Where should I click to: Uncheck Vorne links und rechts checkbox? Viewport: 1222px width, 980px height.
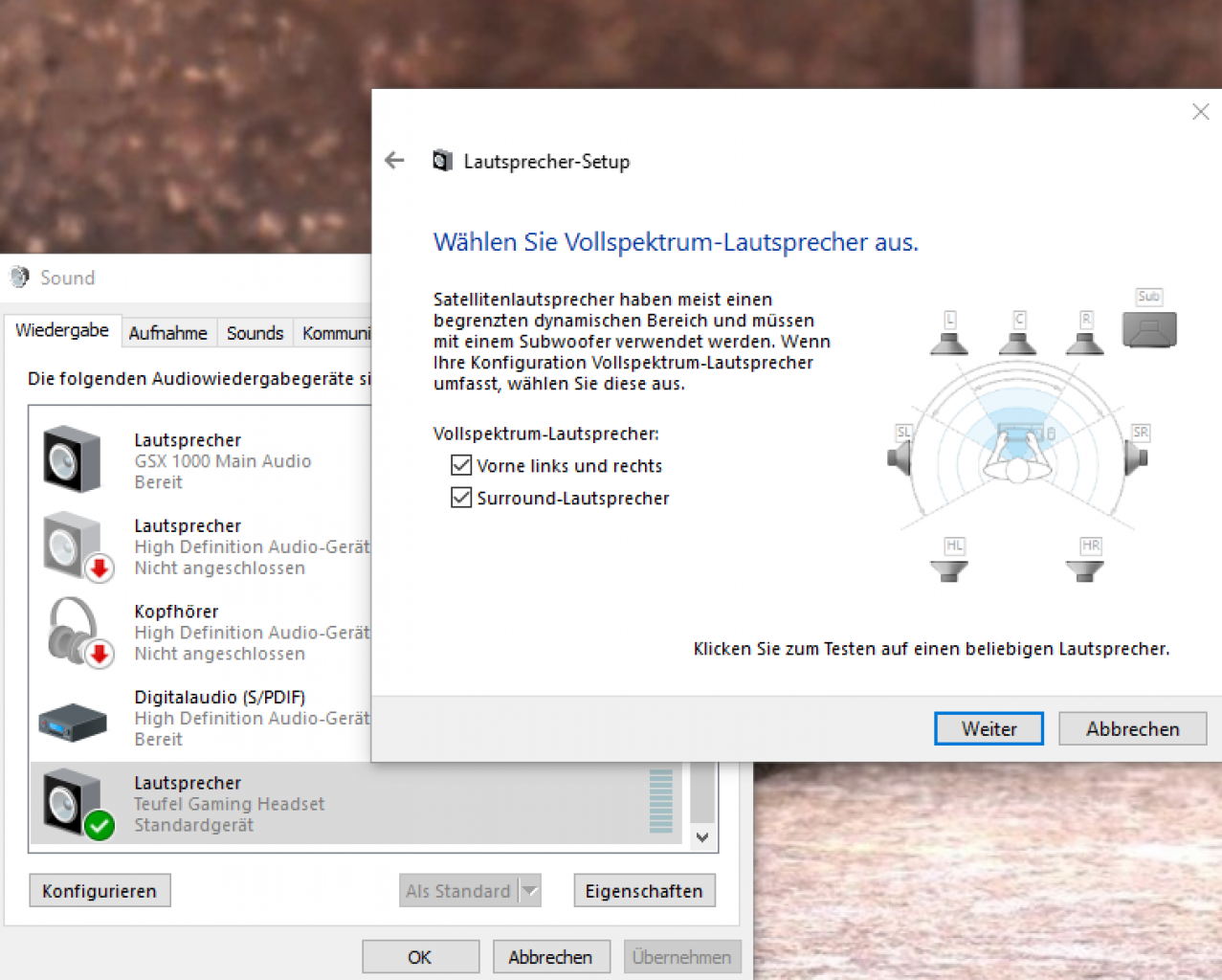point(461,466)
